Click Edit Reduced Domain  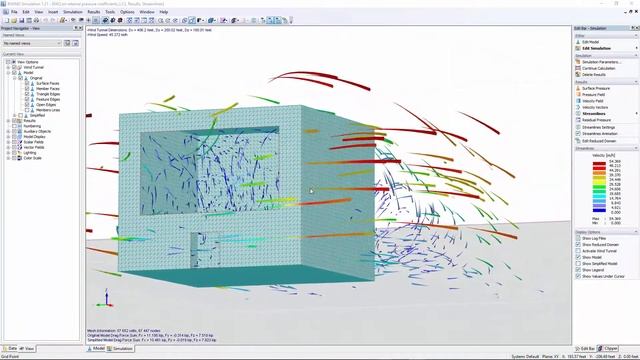[599, 141]
